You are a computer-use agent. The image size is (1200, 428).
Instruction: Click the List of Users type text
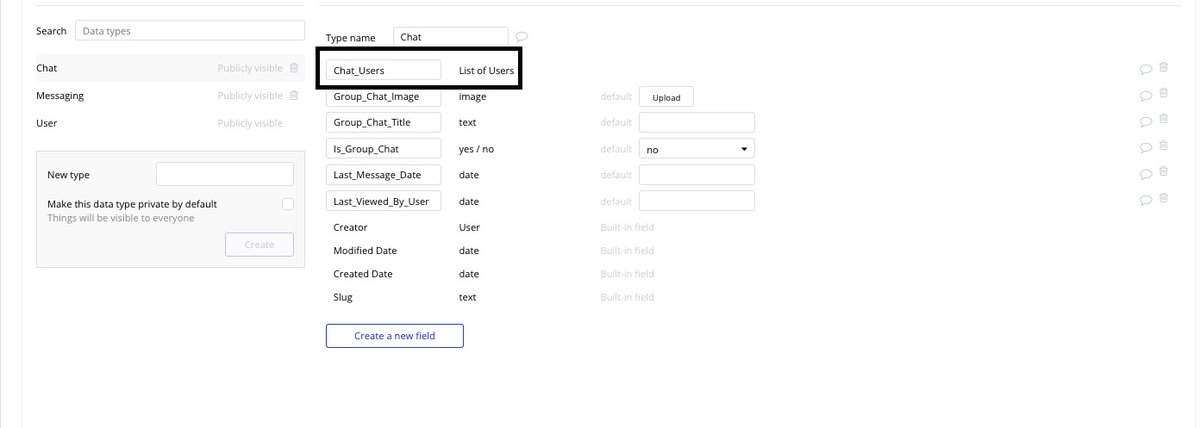486,70
